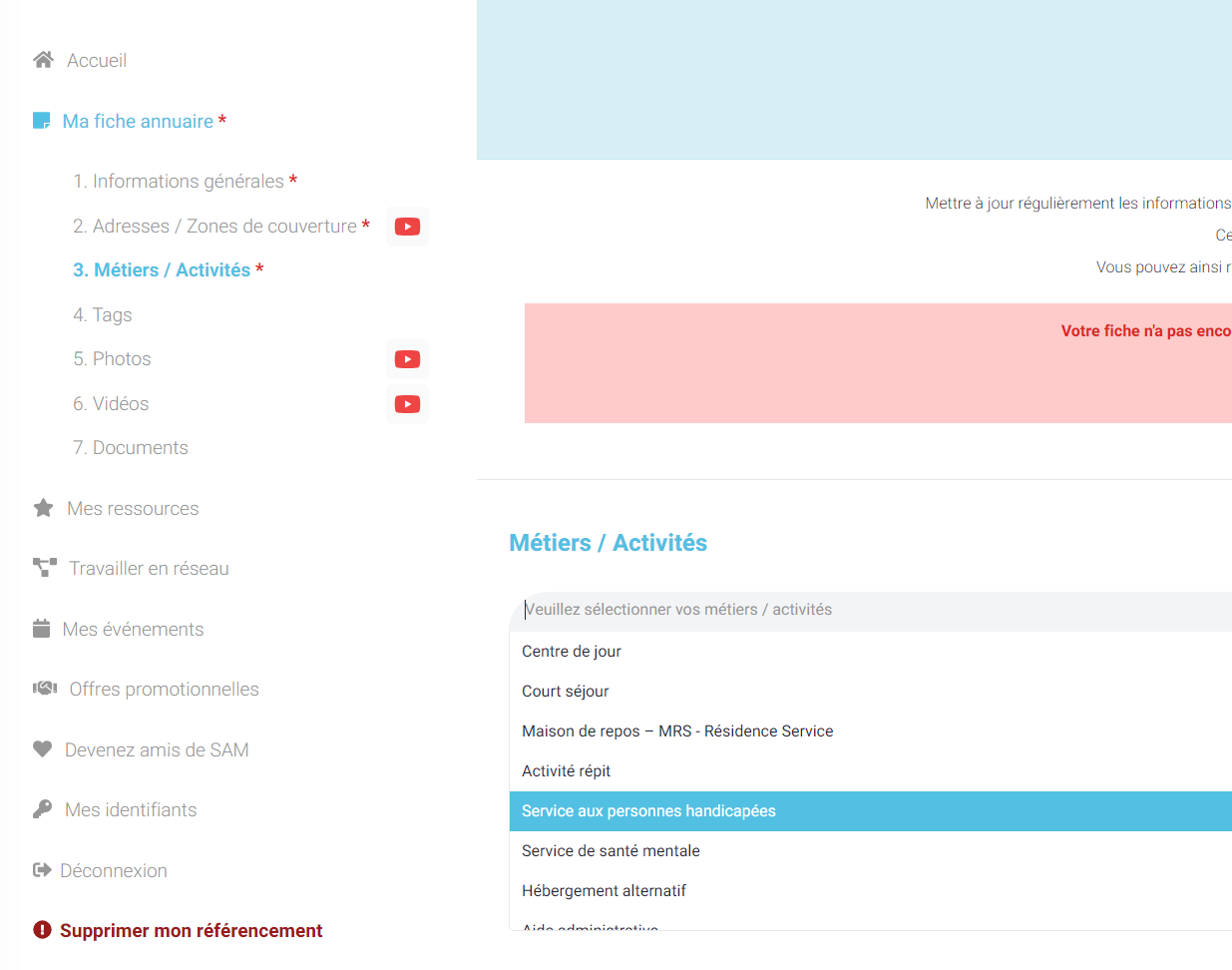Pick "Maison de repos – MRS" option
This screenshot has width=1232, height=970.
[x=677, y=731]
